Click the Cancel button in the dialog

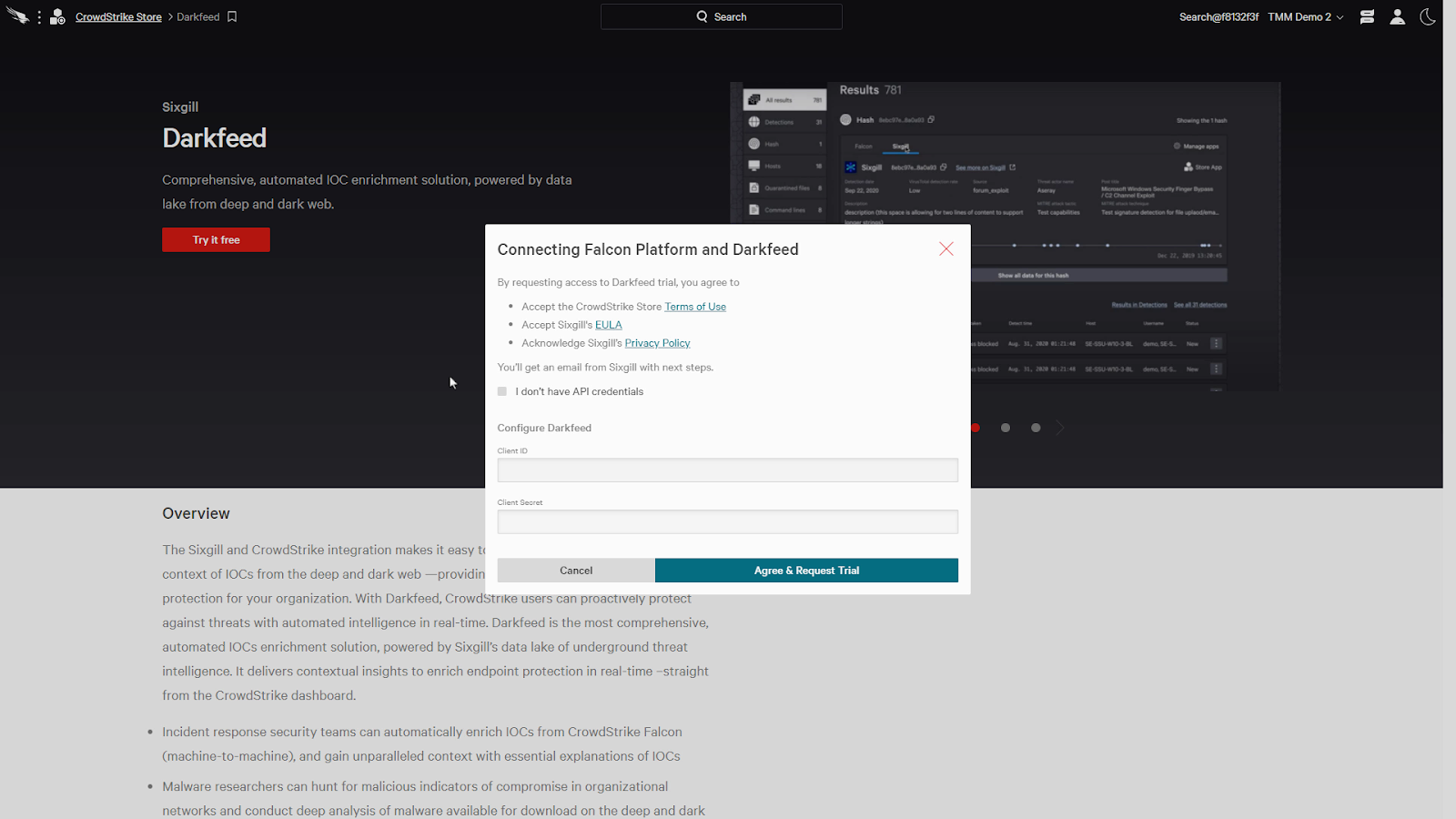(576, 571)
